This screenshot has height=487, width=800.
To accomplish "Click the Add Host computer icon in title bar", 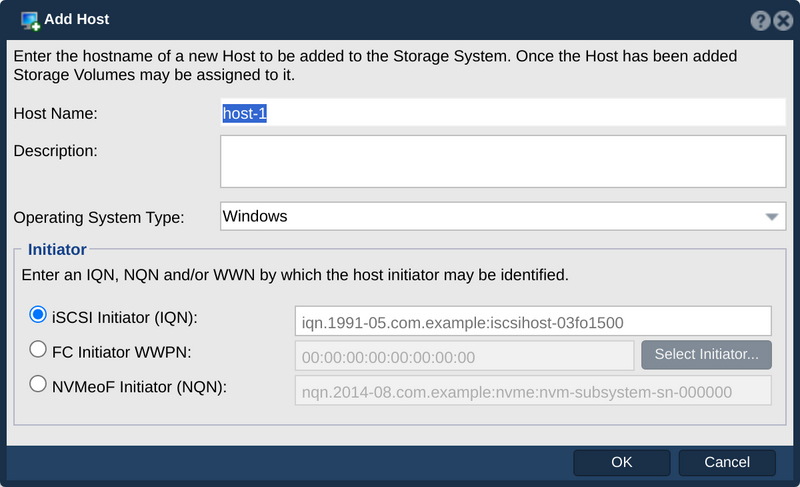I will point(30,20).
